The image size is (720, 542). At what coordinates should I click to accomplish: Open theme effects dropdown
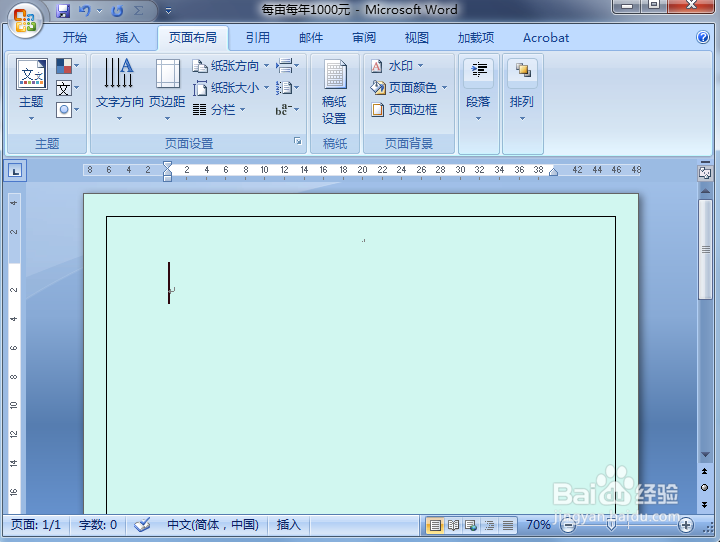tap(68, 110)
